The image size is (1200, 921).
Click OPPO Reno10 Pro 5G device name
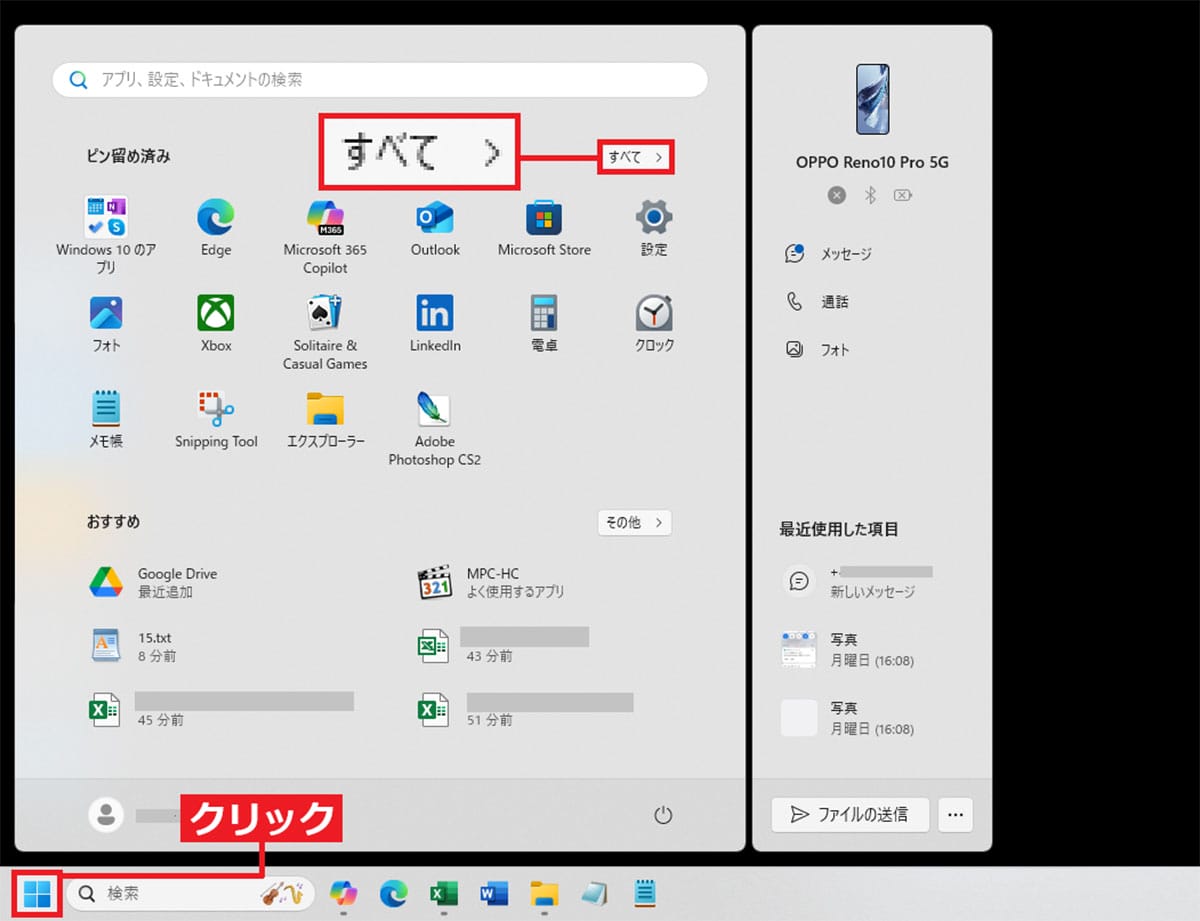coord(872,162)
